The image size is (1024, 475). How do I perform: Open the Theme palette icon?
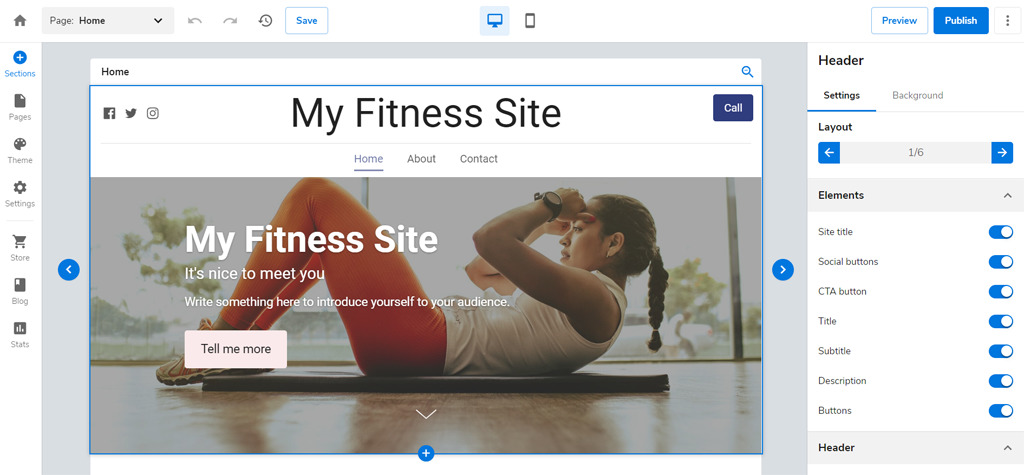point(20,144)
